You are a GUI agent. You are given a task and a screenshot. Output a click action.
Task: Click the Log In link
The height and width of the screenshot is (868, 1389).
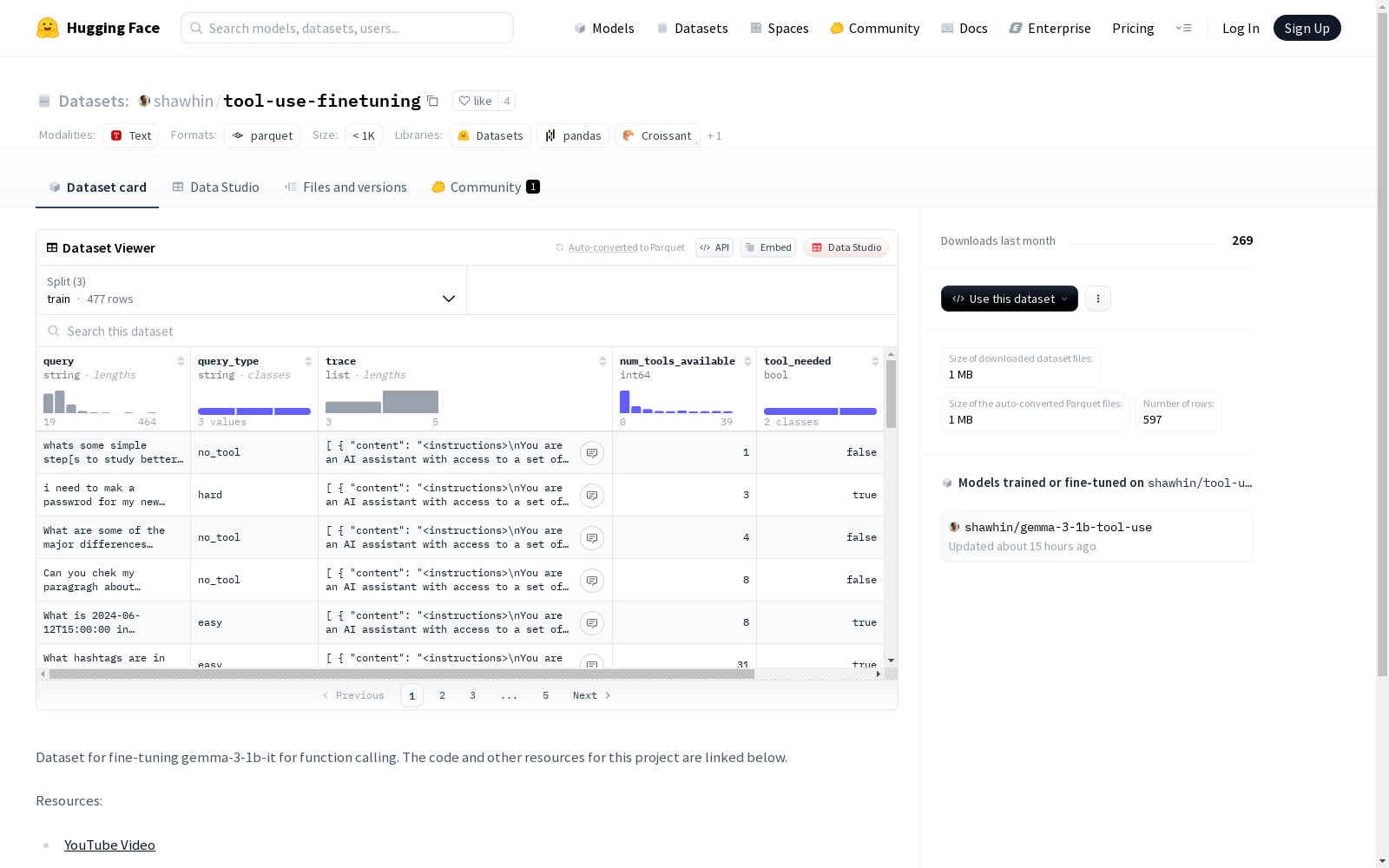click(1241, 28)
